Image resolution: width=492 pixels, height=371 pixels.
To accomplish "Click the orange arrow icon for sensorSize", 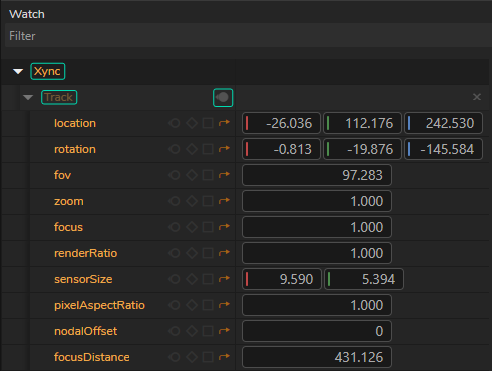I will pos(224,279).
